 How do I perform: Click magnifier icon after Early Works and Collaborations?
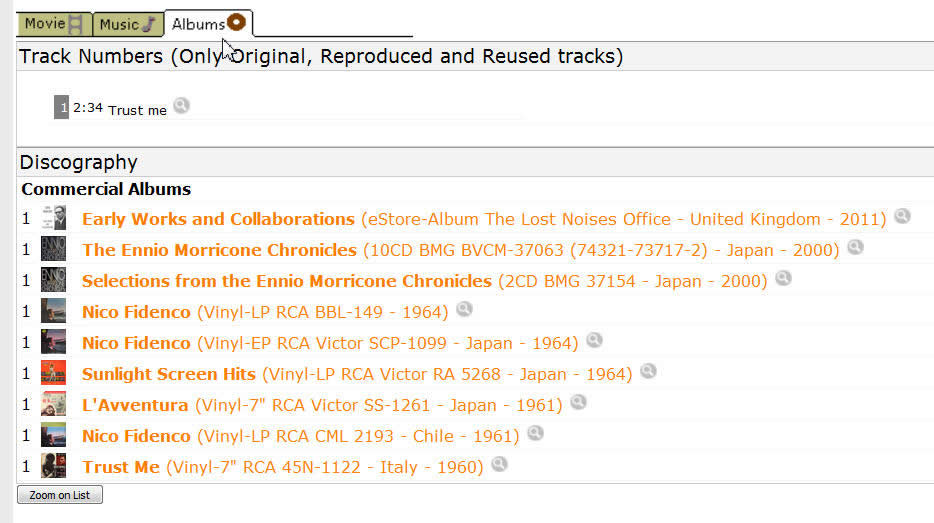(902, 216)
